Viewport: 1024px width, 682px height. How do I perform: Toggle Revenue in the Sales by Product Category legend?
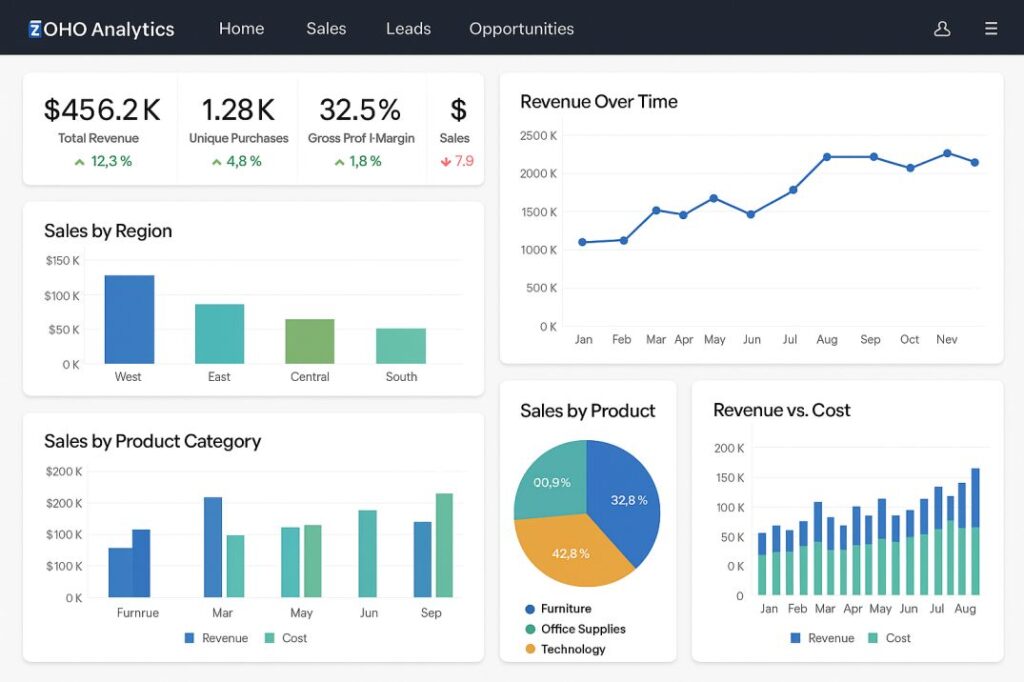point(216,638)
